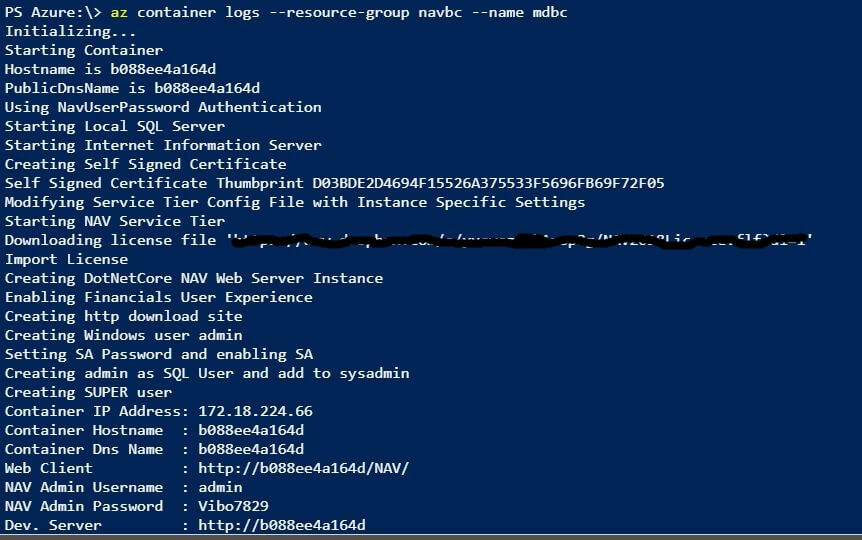Click the 'PS Azure:\>' prompt text
The height and width of the screenshot is (540, 862).
(x=53, y=12)
